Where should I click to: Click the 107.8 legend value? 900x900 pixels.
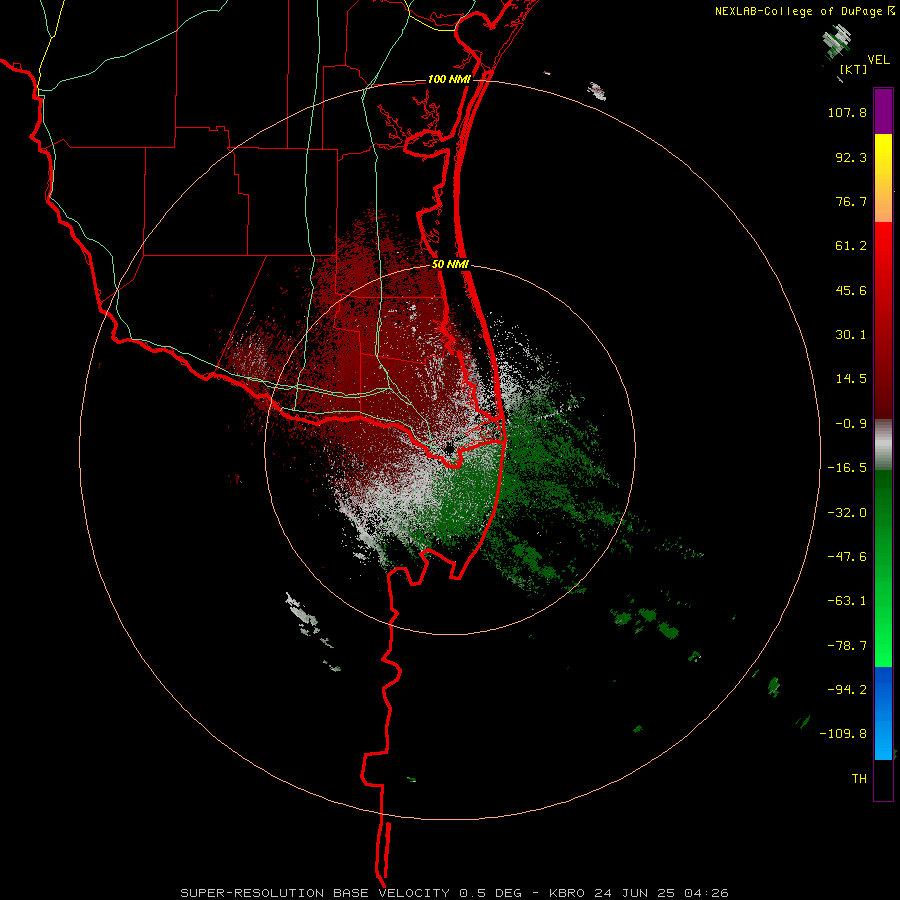pyautogui.click(x=847, y=112)
